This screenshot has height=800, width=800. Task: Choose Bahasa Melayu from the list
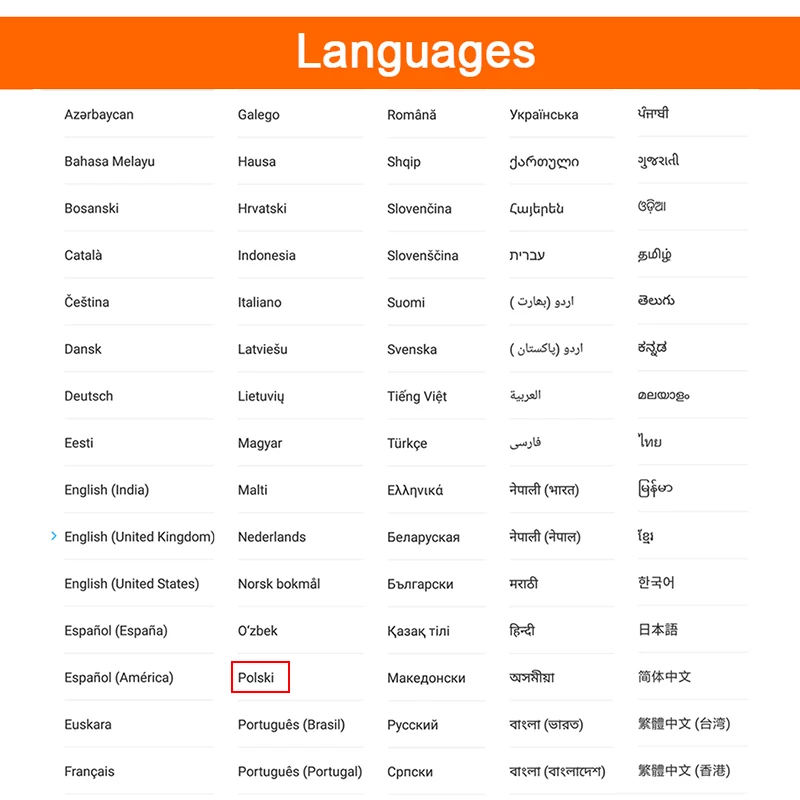[x=109, y=162]
